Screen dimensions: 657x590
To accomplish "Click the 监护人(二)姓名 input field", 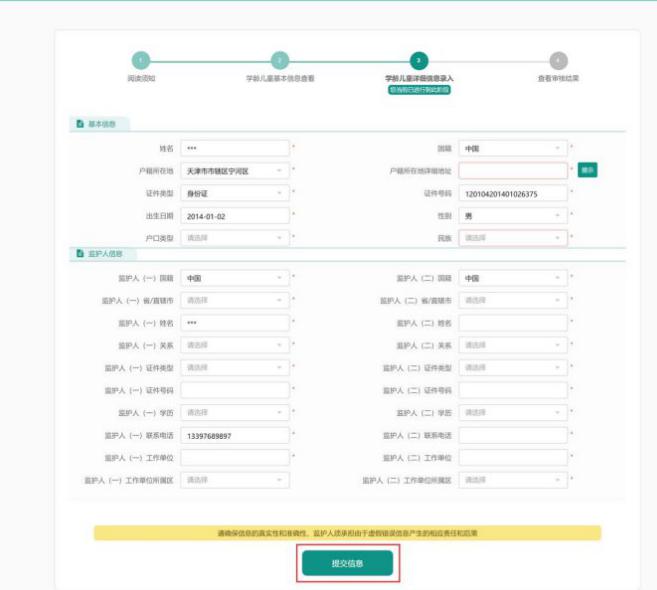I will 512,323.
